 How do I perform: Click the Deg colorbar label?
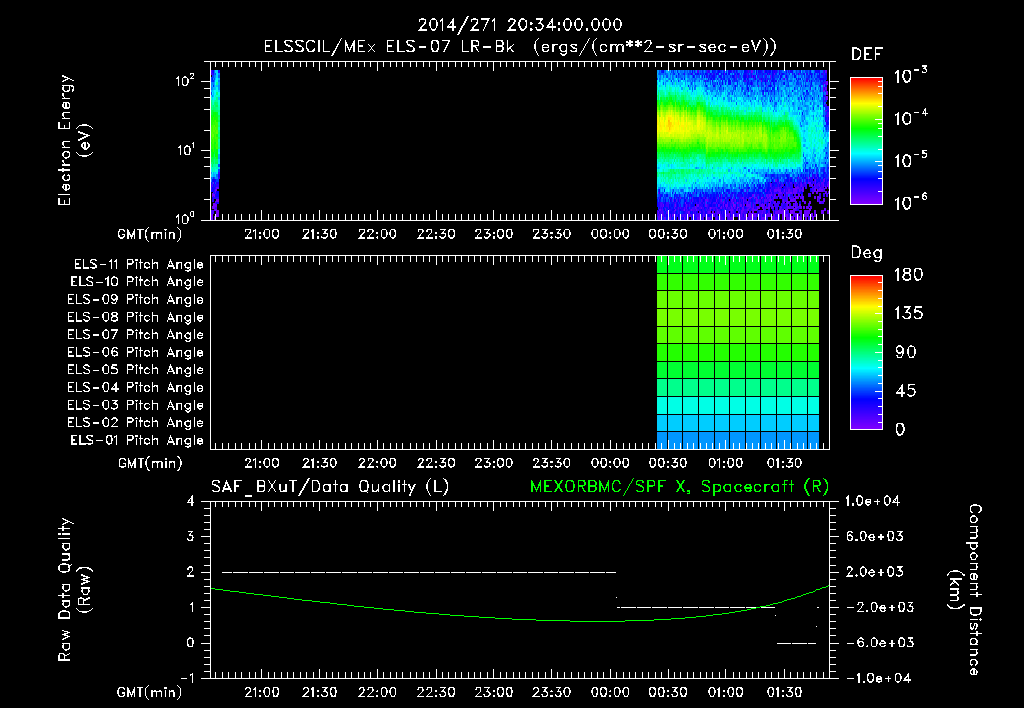[x=866, y=253]
